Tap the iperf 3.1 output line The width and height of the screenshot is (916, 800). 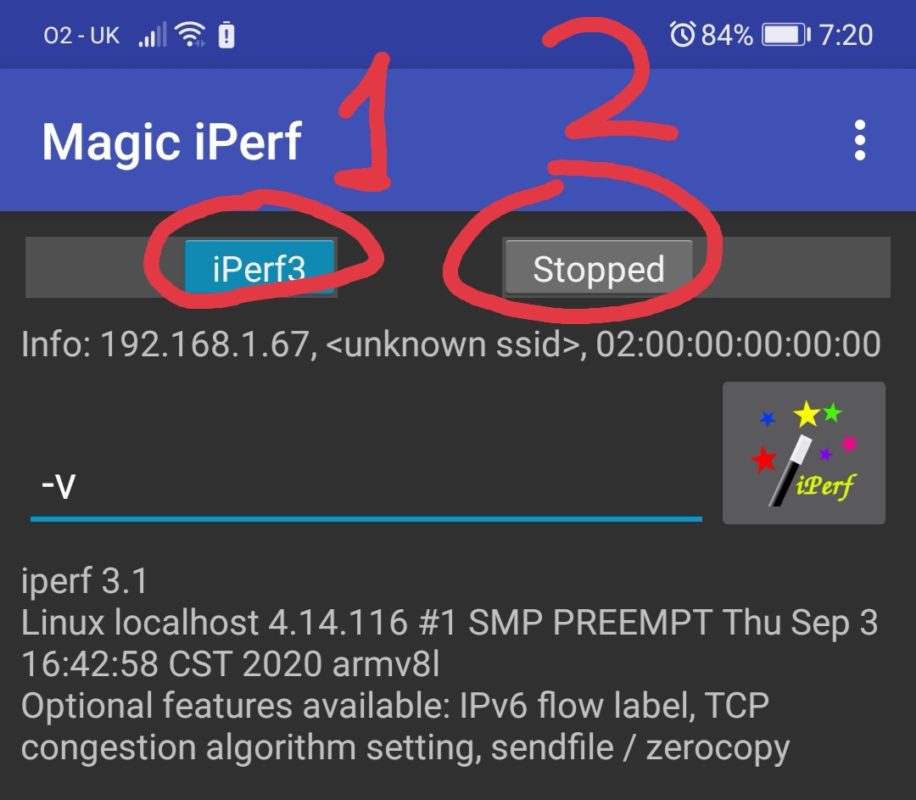pyautogui.click(x=84, y=581)
